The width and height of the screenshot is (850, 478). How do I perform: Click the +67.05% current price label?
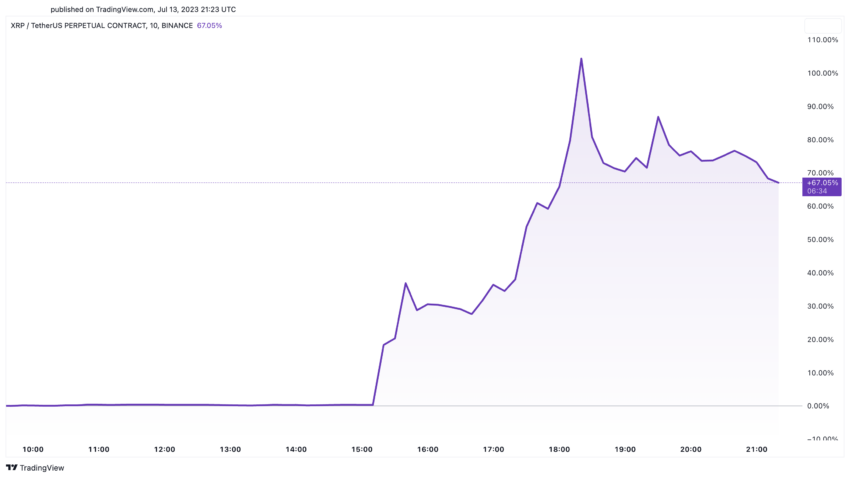822,183
